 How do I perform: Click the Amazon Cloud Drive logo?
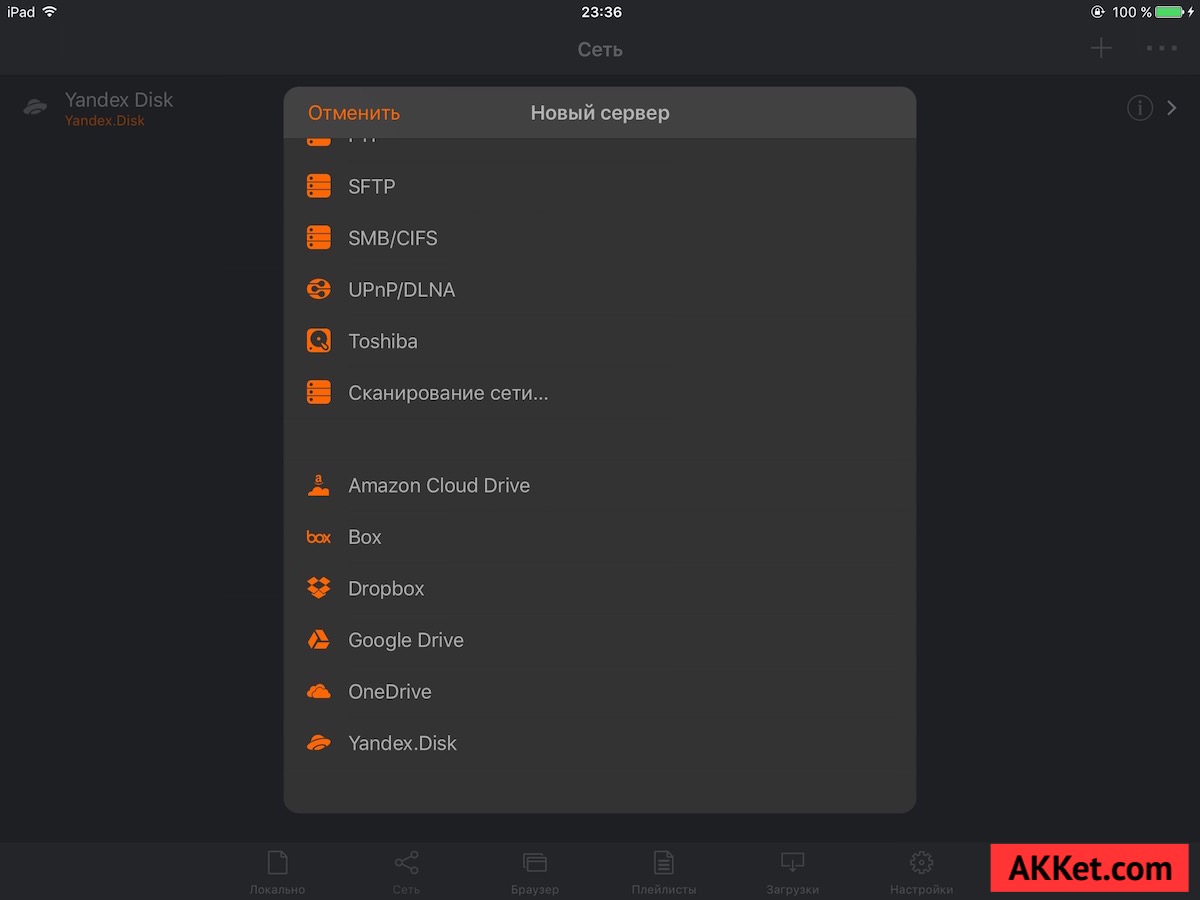point(318,485)
